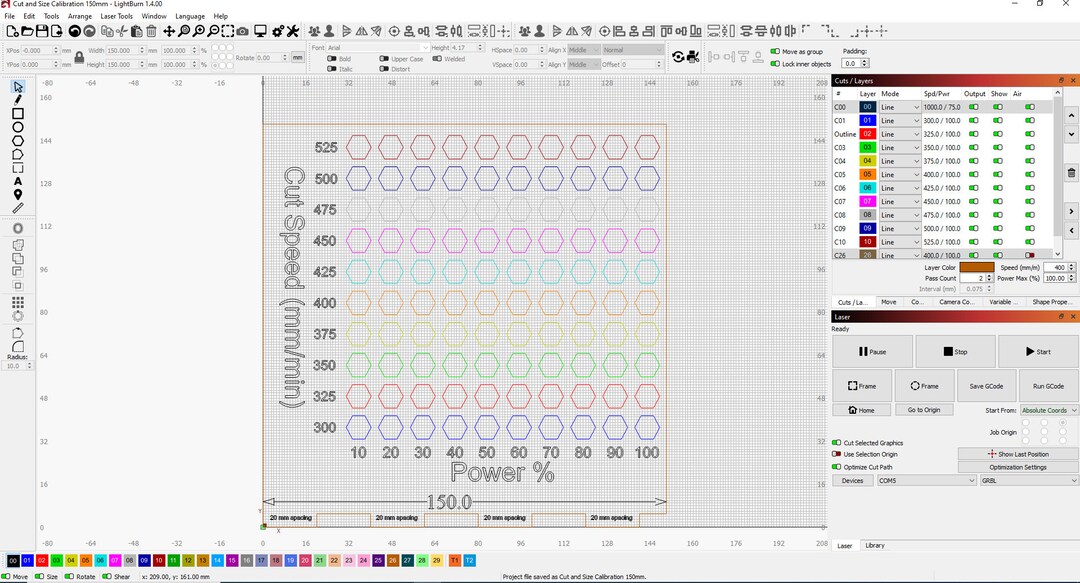Pick the red color swatch from palette
This screenshot has height=583, width=1080.
tap(41, 560)
